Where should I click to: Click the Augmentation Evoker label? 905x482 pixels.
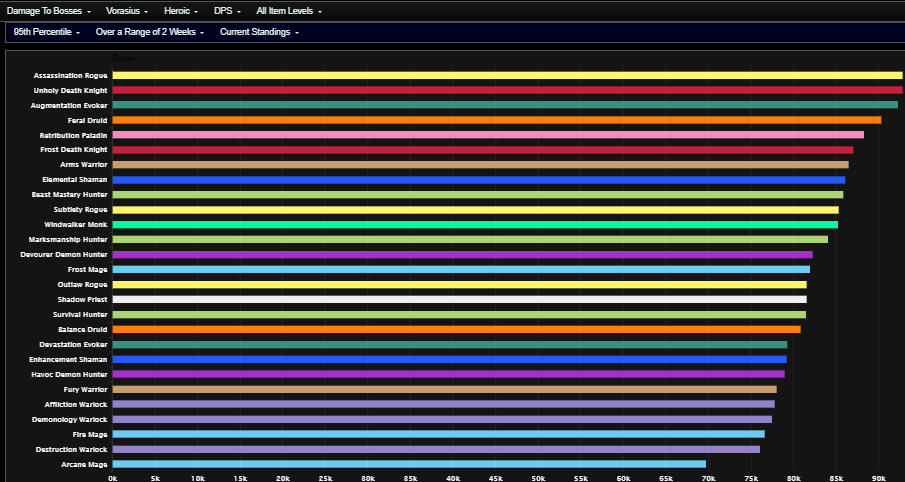(x=69, y=106)
